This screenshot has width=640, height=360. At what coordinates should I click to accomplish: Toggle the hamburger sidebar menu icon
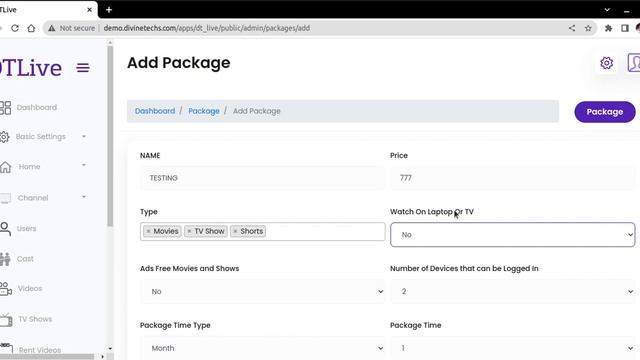click(x=83, y=68)
